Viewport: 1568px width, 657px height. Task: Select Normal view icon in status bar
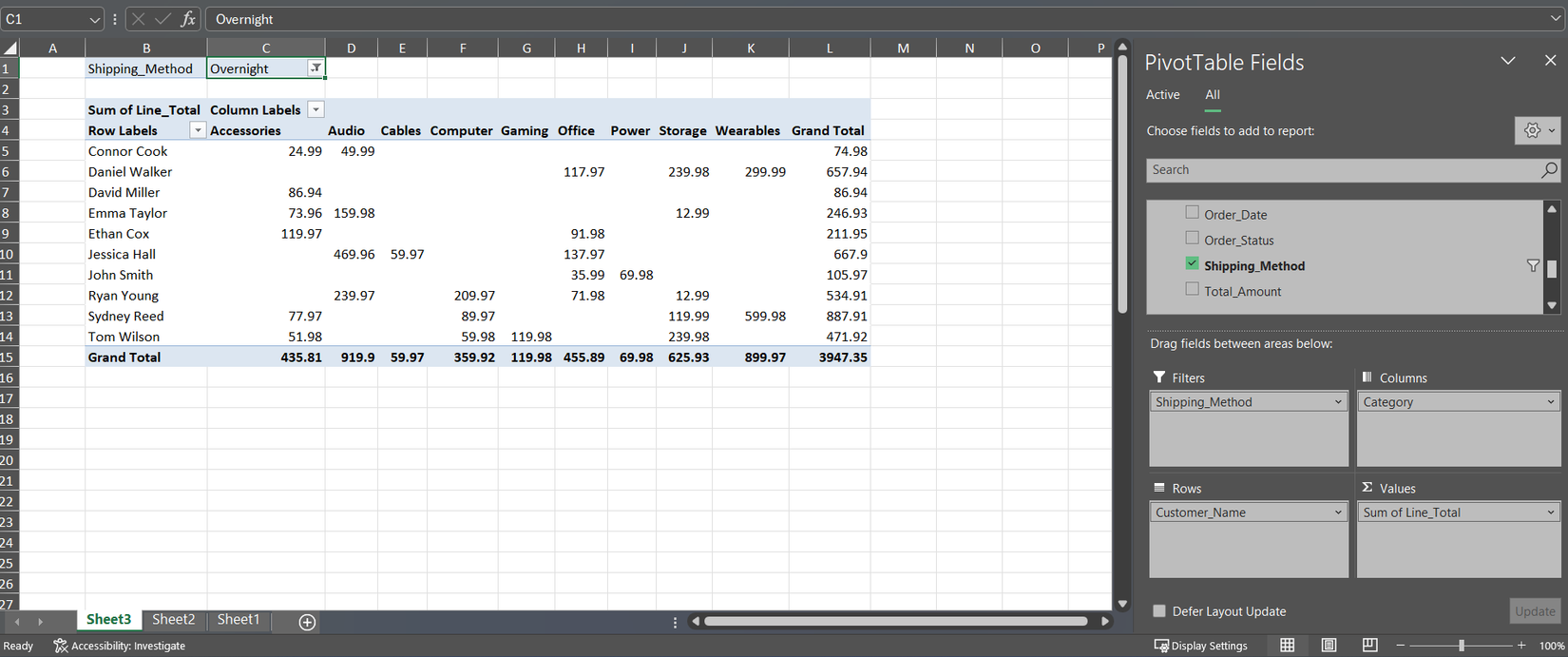coord(1287,646)
